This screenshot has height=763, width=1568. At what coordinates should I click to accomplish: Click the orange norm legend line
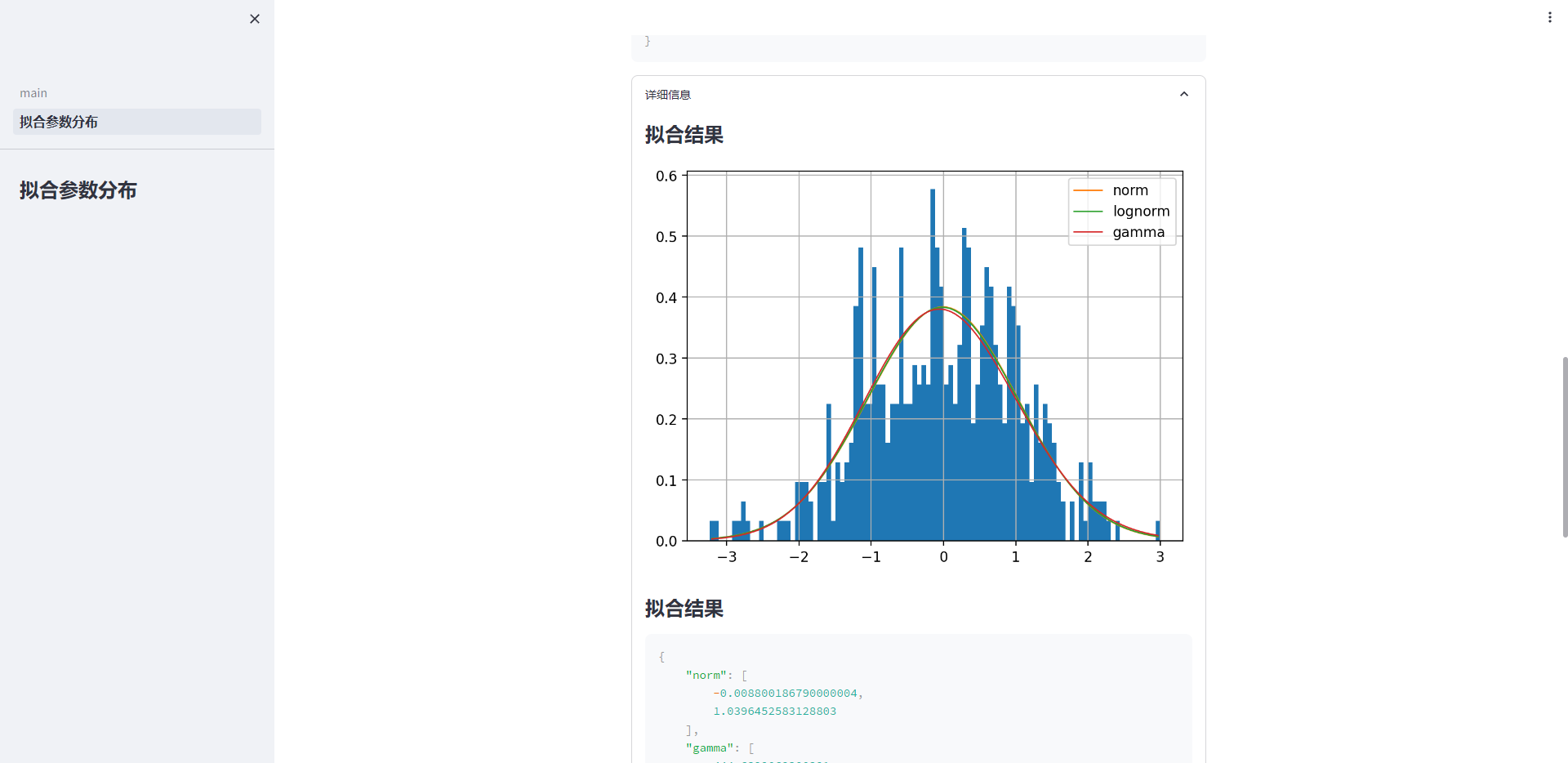pyautogui.click(x=1088, y=190)
